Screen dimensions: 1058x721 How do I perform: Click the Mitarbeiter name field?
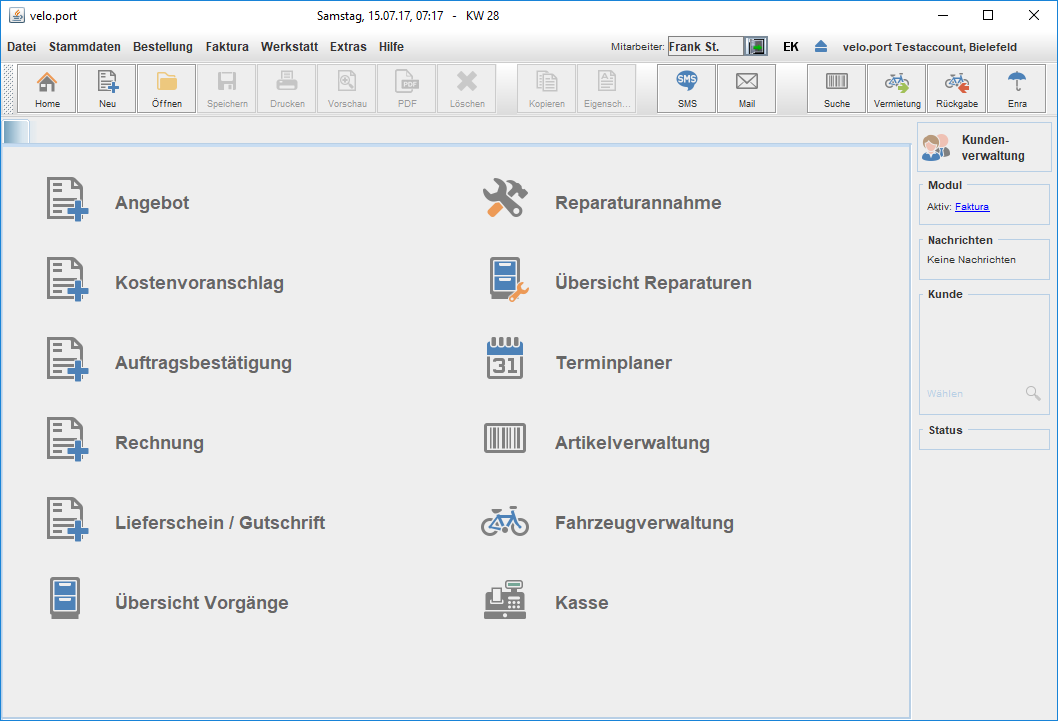click(x=705, y=47)
